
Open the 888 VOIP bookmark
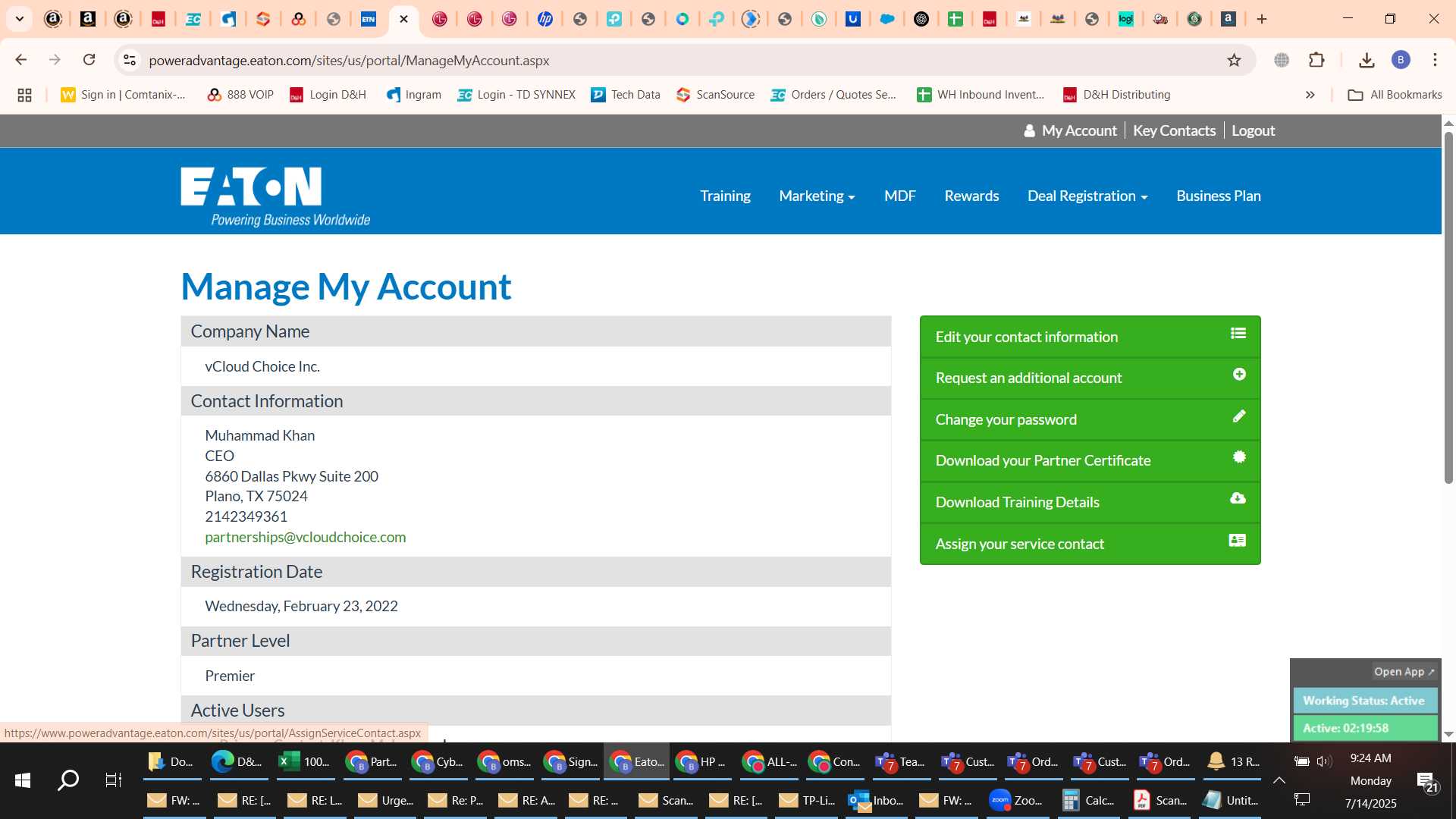[x=240, y=95]
